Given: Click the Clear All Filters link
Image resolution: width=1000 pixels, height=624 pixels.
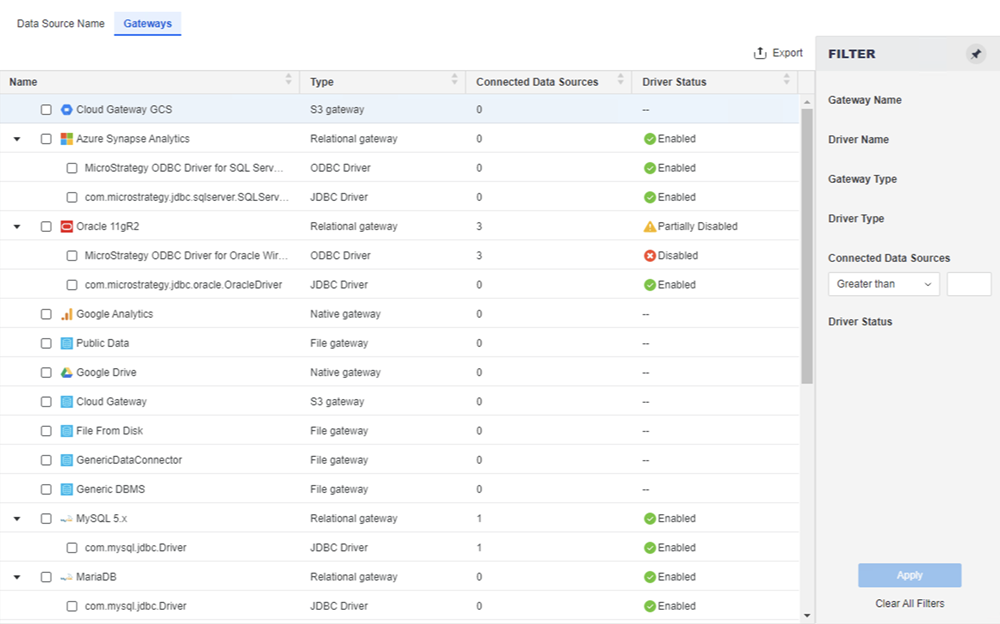Looking at the screenshot, I should tap(909, 603).
